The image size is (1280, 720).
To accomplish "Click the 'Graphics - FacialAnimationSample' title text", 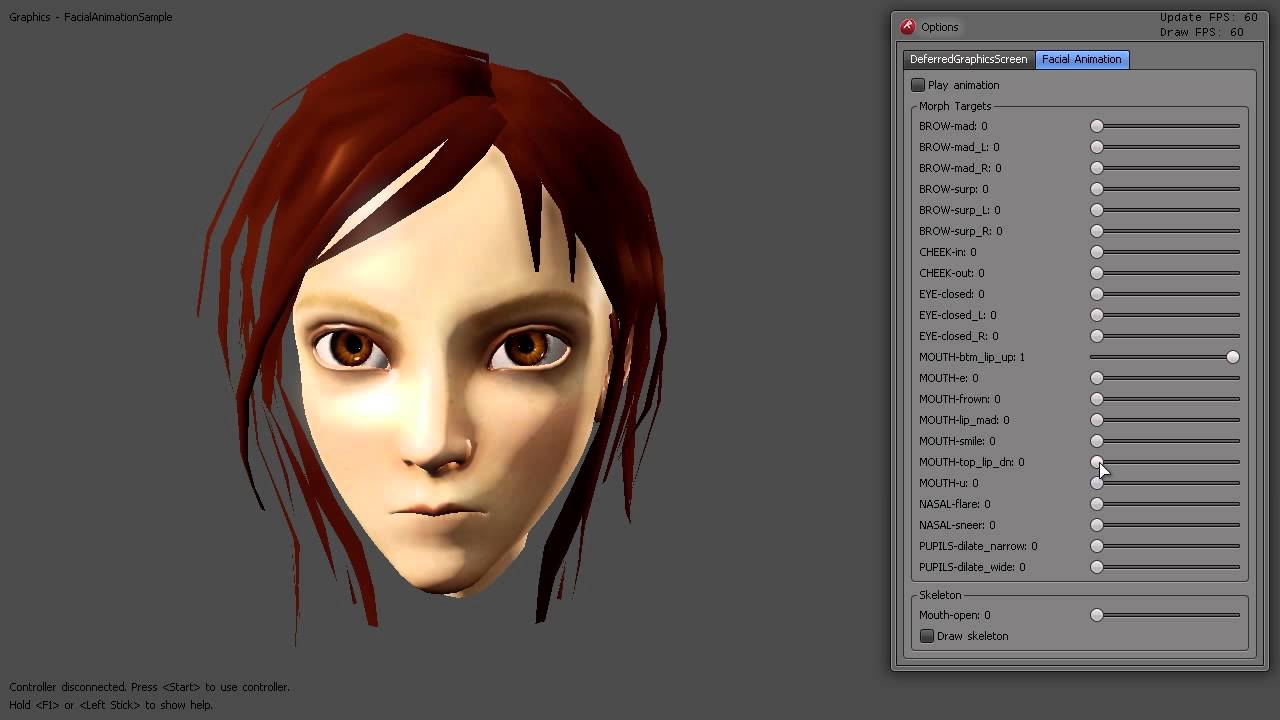I will coord(91,17).
